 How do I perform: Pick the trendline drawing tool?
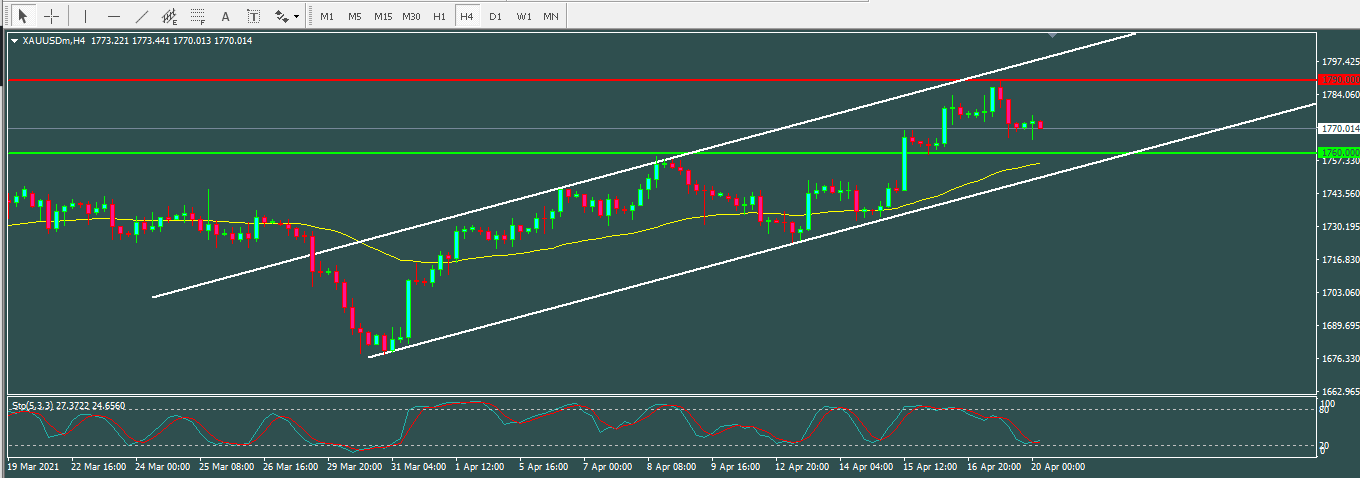141,16
